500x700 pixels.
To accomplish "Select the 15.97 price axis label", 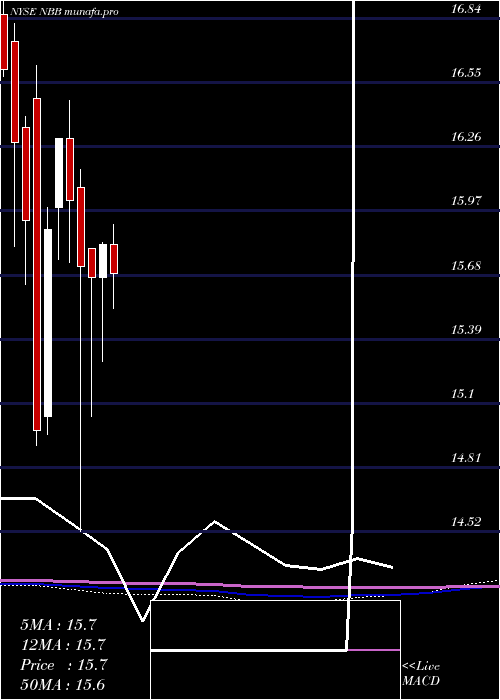I will click(466, 201).
